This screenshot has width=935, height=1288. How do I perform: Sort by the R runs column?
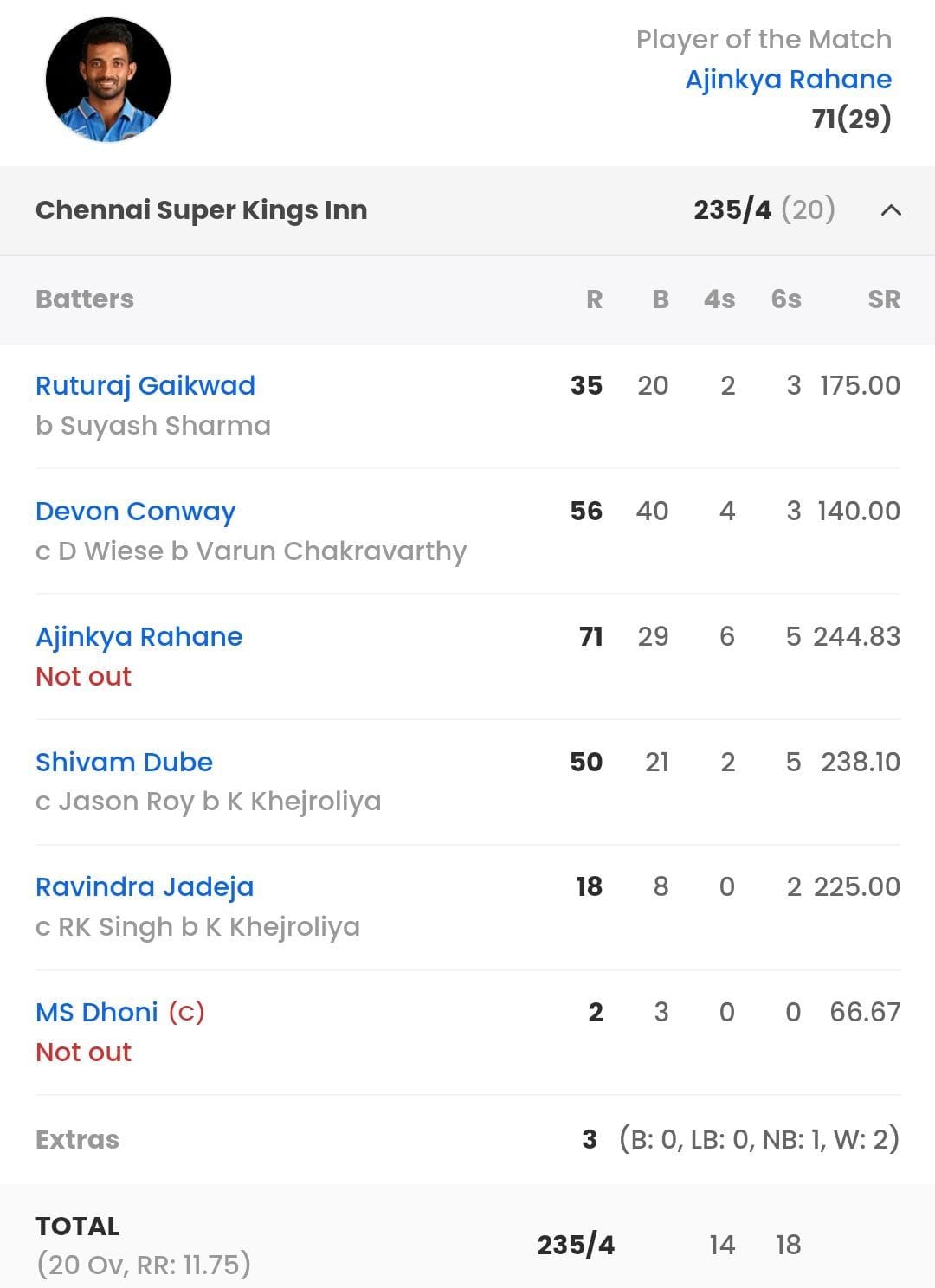click(594, 300)
